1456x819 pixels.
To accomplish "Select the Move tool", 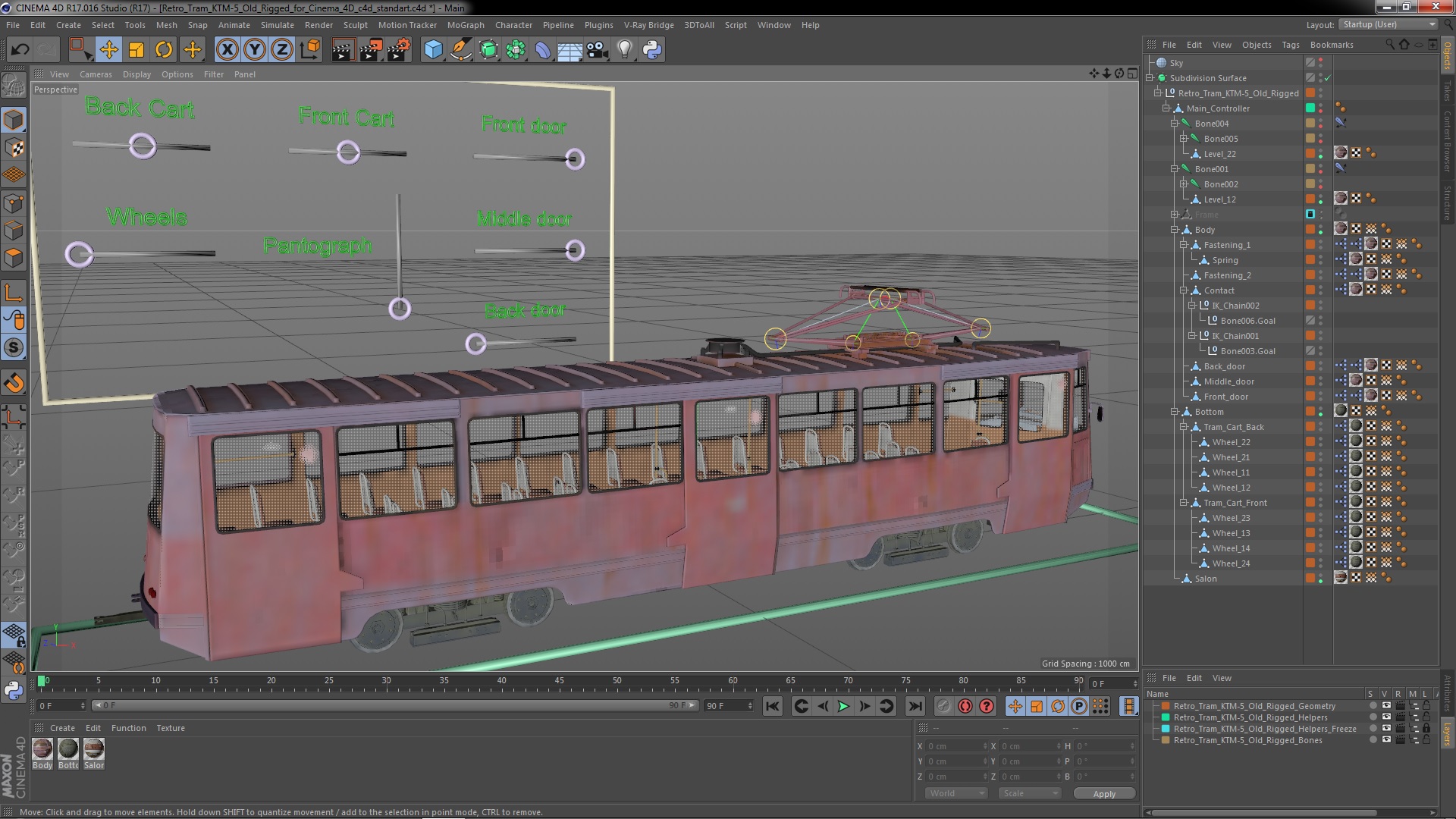I will point(108,50).
